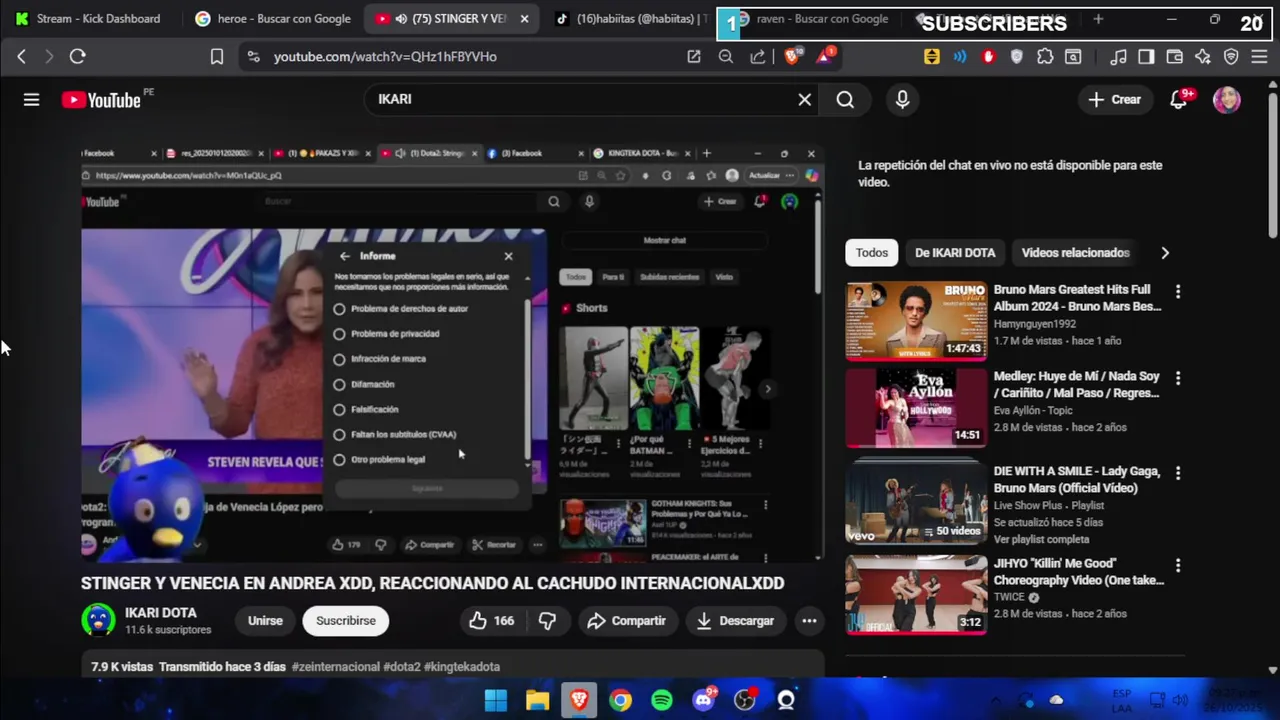Go back in the browser
1280x720 pixels.
point(21,57)
